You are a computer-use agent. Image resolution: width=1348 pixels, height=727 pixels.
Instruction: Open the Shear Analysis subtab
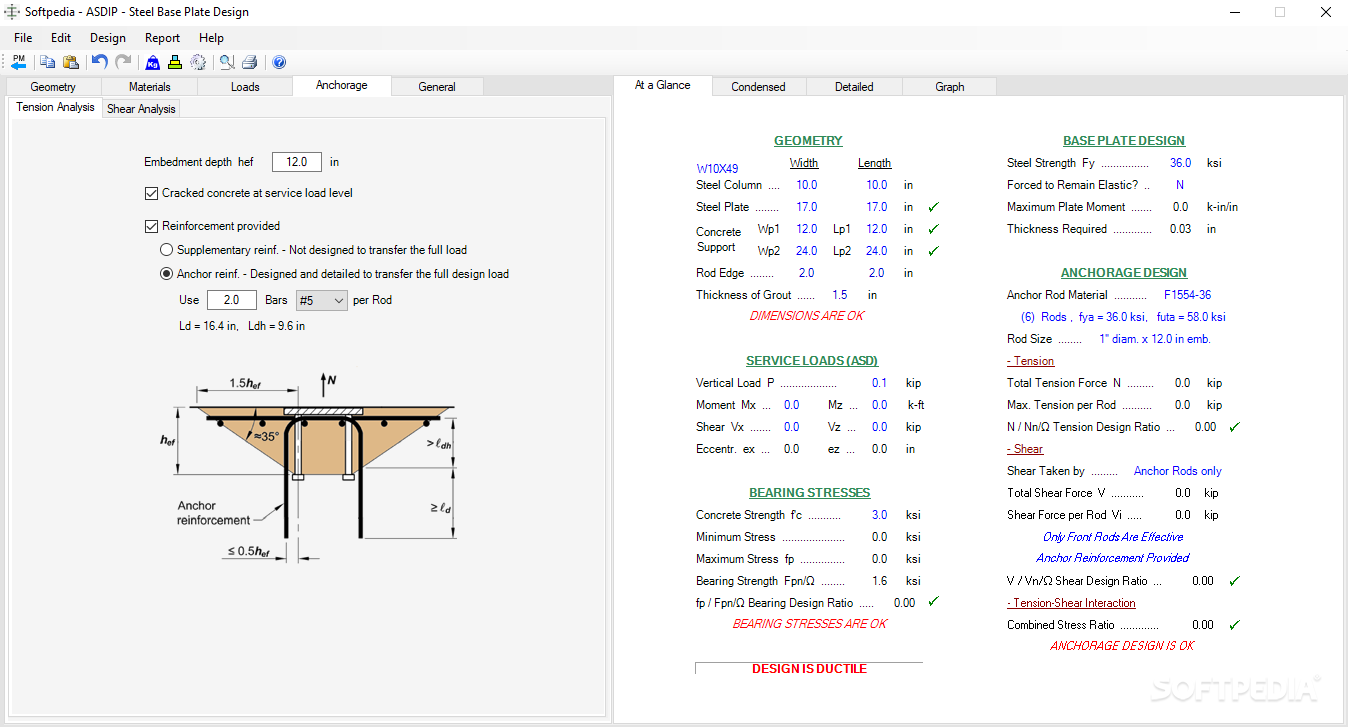click(x=141, y=109)
